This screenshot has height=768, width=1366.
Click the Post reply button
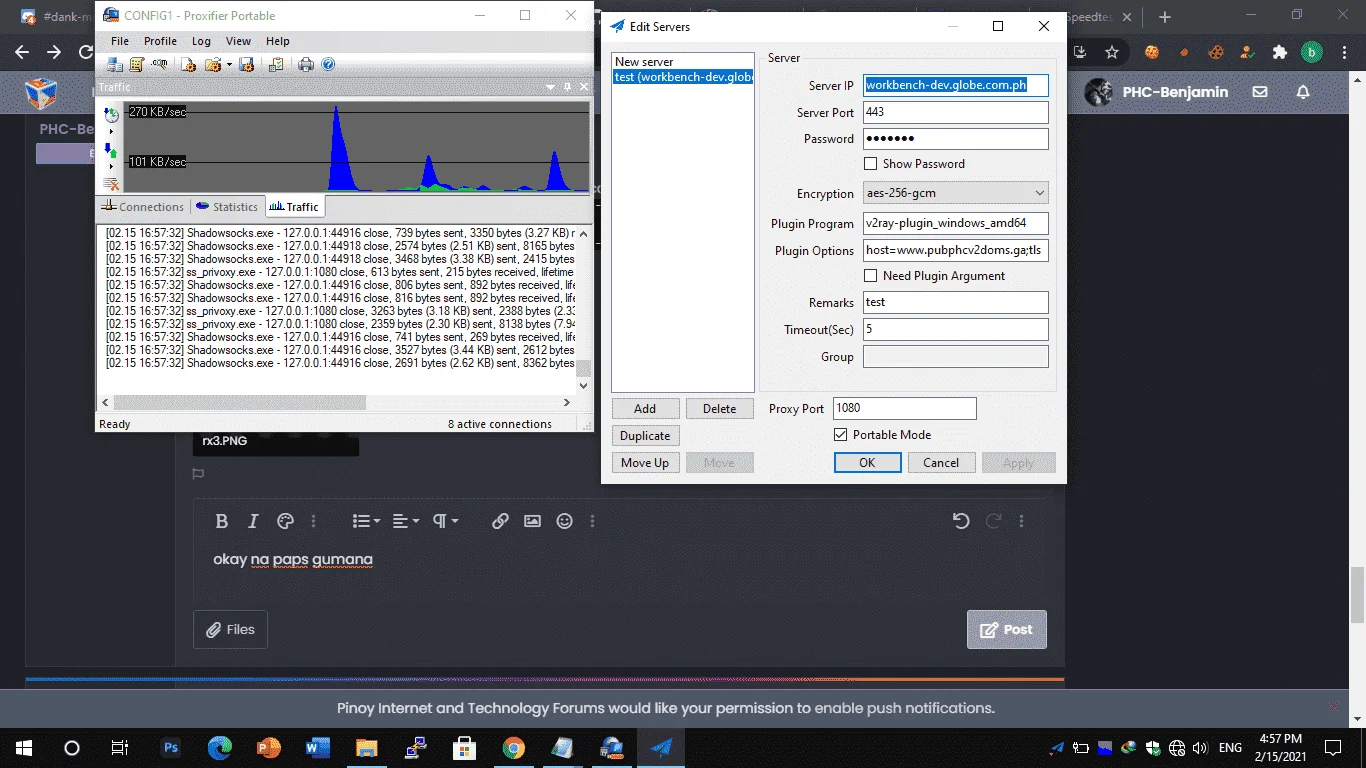pos(1006,629)
